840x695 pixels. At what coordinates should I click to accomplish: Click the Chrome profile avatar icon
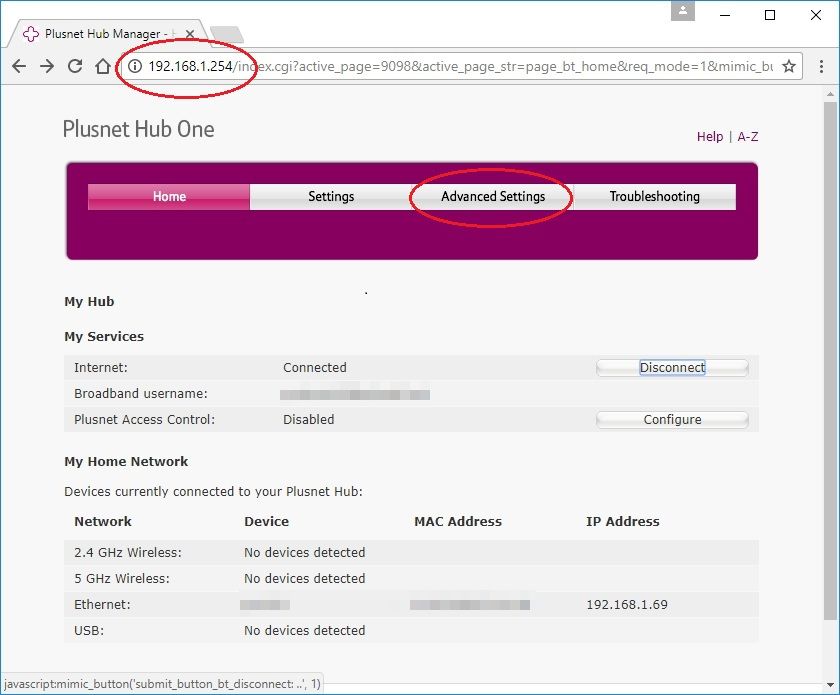(x=684, y=12)
